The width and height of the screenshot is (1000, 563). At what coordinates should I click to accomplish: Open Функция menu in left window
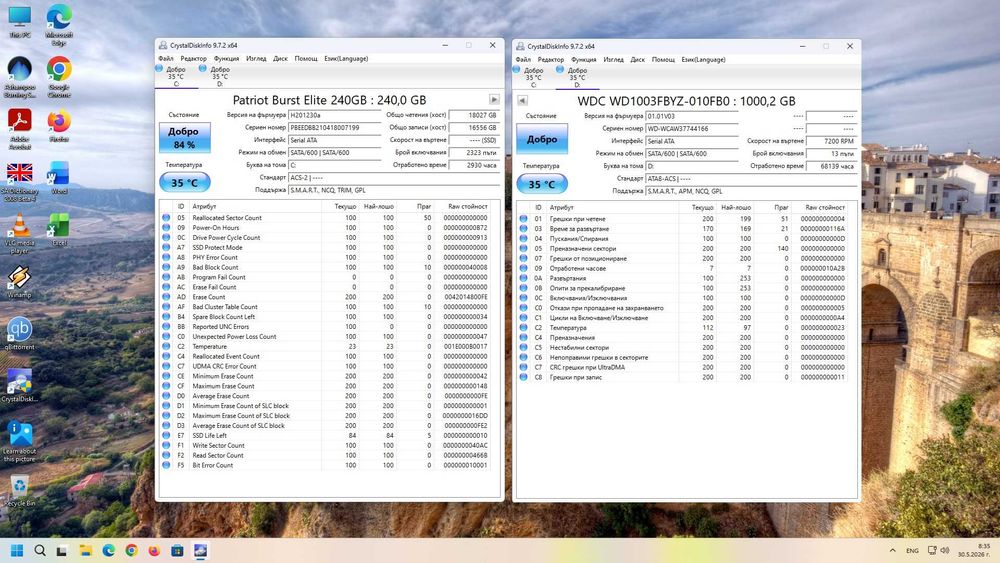click(x=226, y=58)
